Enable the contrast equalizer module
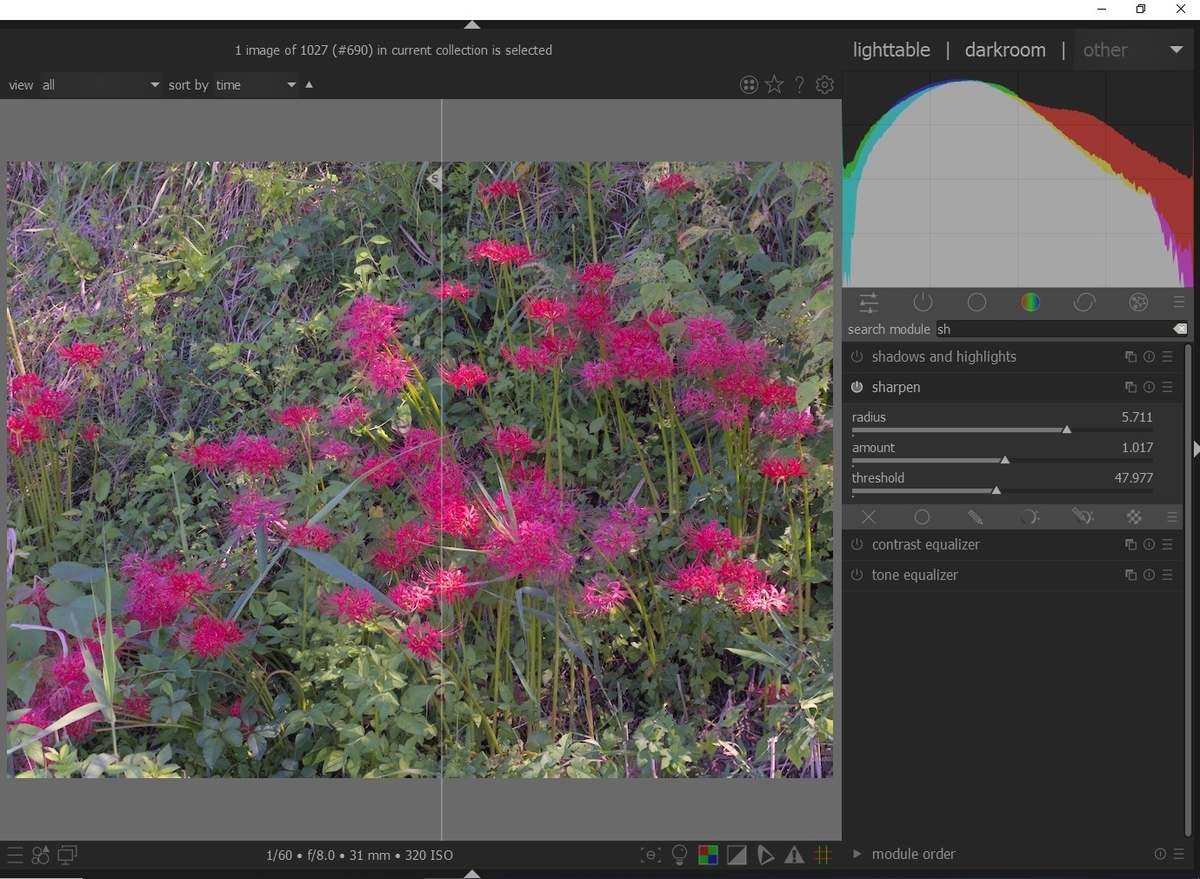This screenshot has height=879, width=1200. (857, 545)
